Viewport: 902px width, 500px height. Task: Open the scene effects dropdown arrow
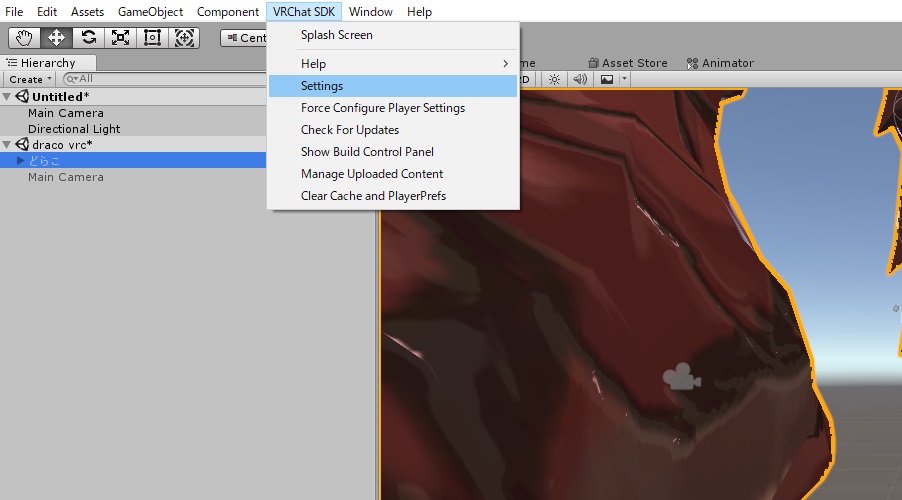(x=624, y=79)
